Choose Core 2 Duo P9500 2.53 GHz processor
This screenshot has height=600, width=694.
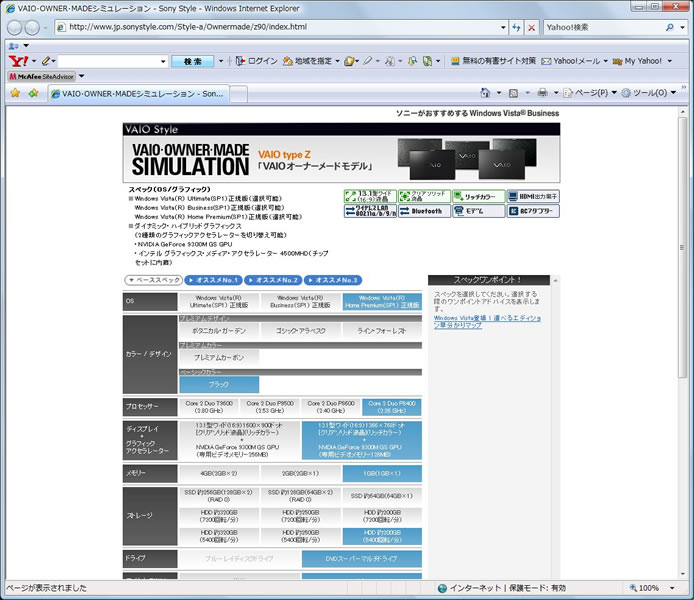270,407
